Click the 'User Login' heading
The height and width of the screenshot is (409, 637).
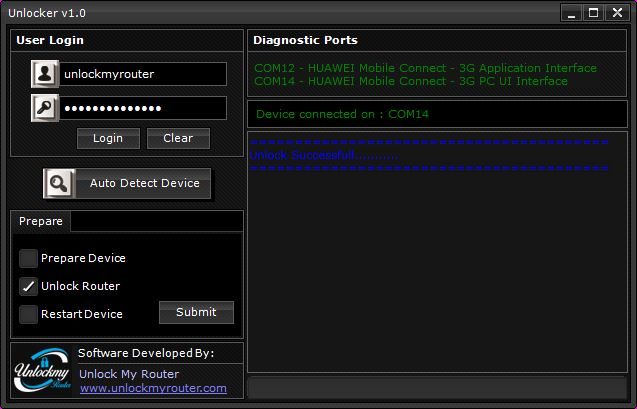pyautogui.click(x=50, y=40)
